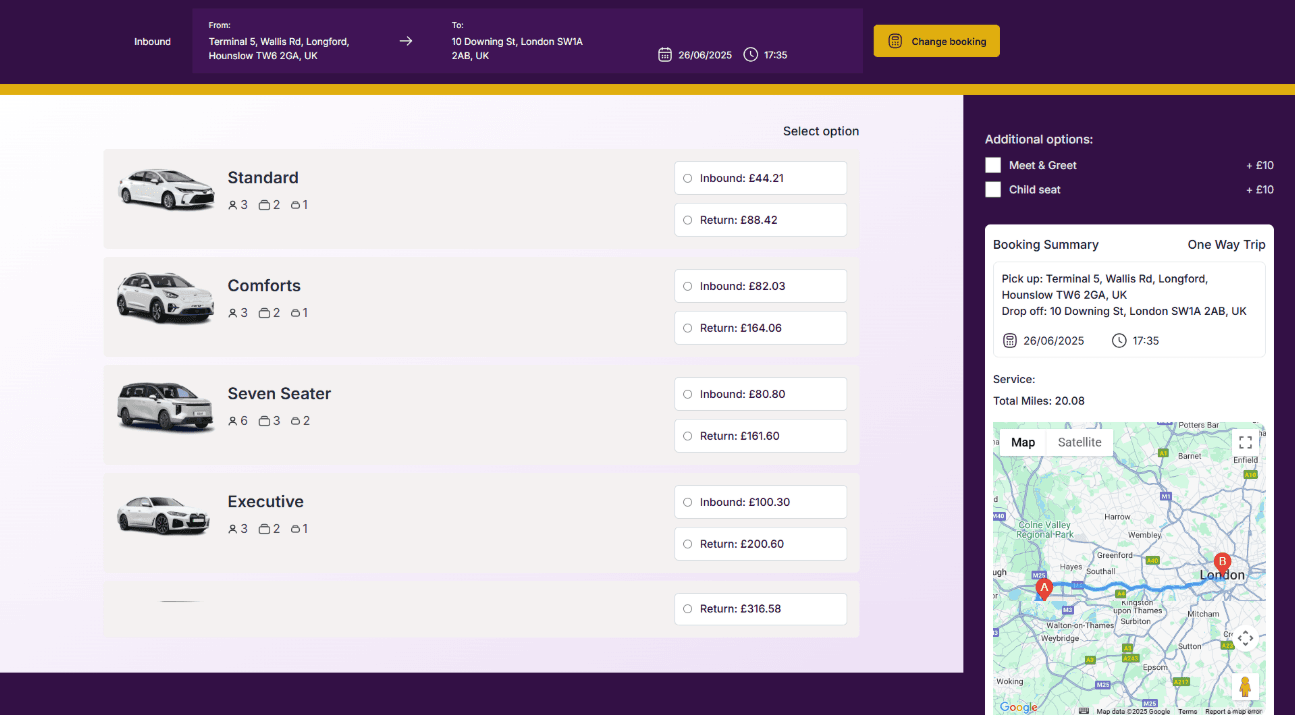Switch to Satellite map view
The image size is (1295, 715).
[1079, 442]
